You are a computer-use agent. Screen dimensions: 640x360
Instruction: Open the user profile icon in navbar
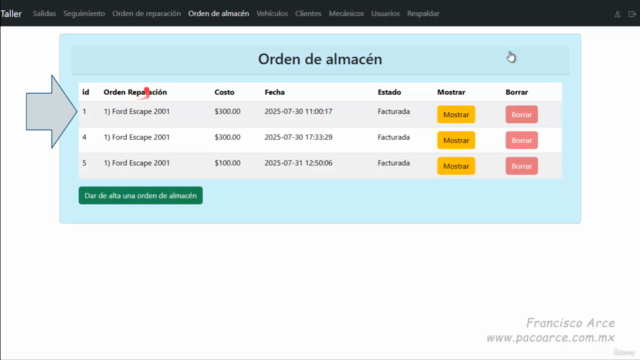(x=617, y=14)
